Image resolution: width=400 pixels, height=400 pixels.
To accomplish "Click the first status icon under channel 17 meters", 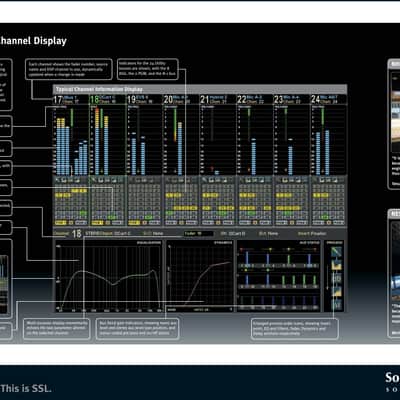I will tap(58, 180).
